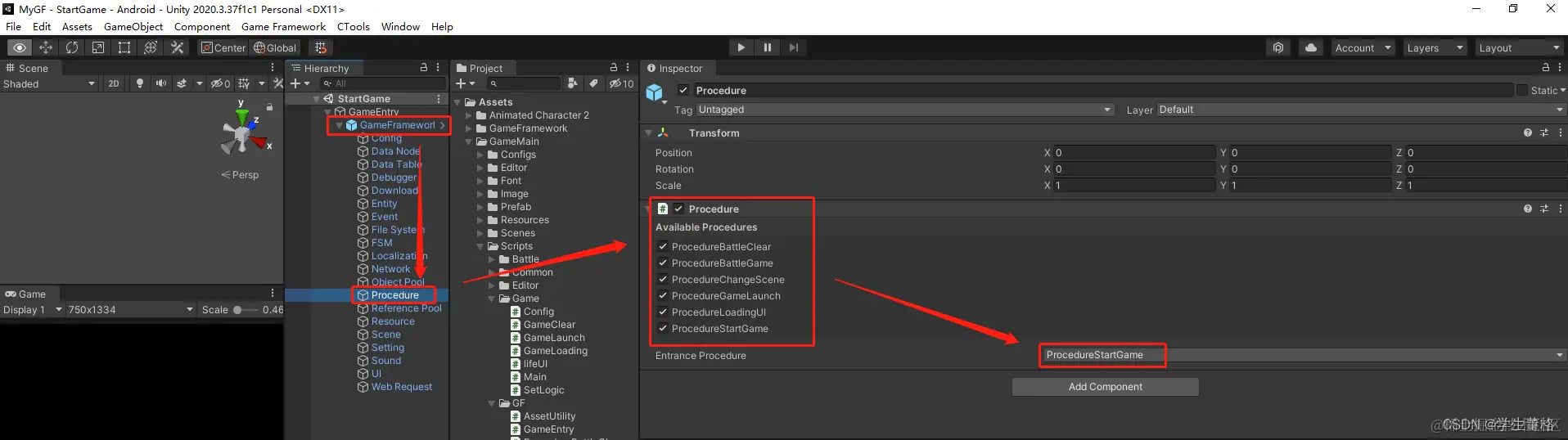The height and width of the screenshot is (440, 1568).
Task: Open Collab/services icon in toolbar
Action: 1278,47
